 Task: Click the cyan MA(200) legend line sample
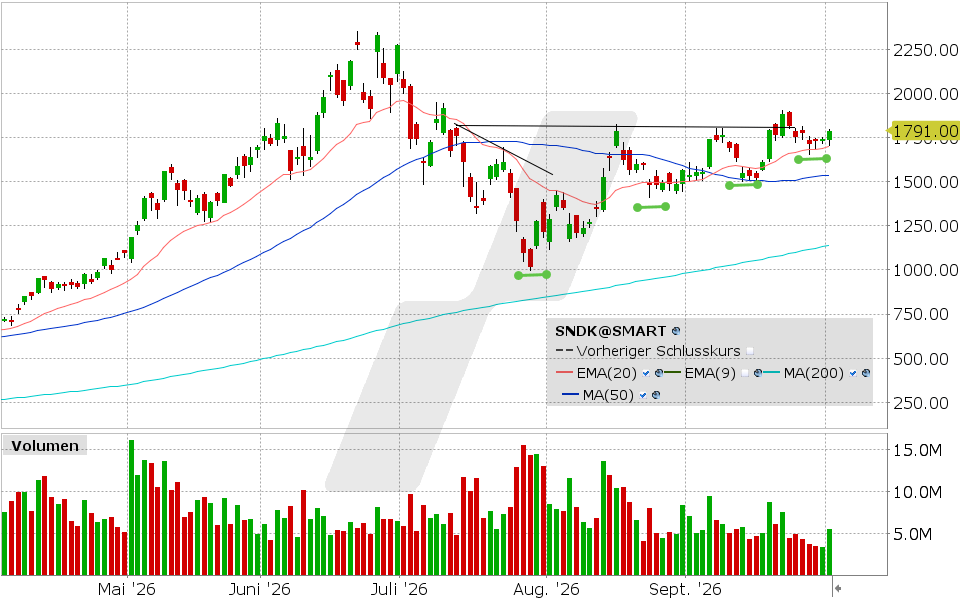click(772, 373)
